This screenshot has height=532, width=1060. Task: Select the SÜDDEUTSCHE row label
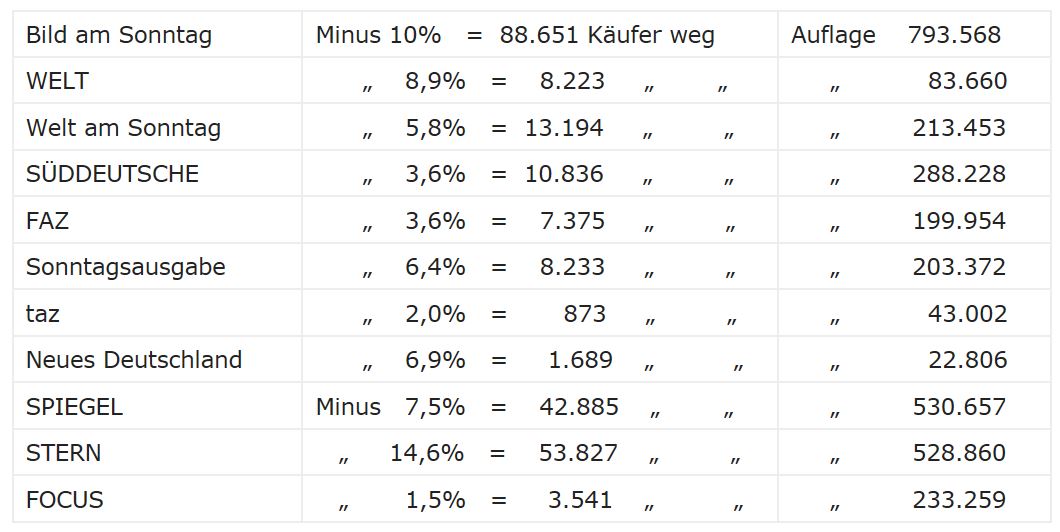click(112, 174)
